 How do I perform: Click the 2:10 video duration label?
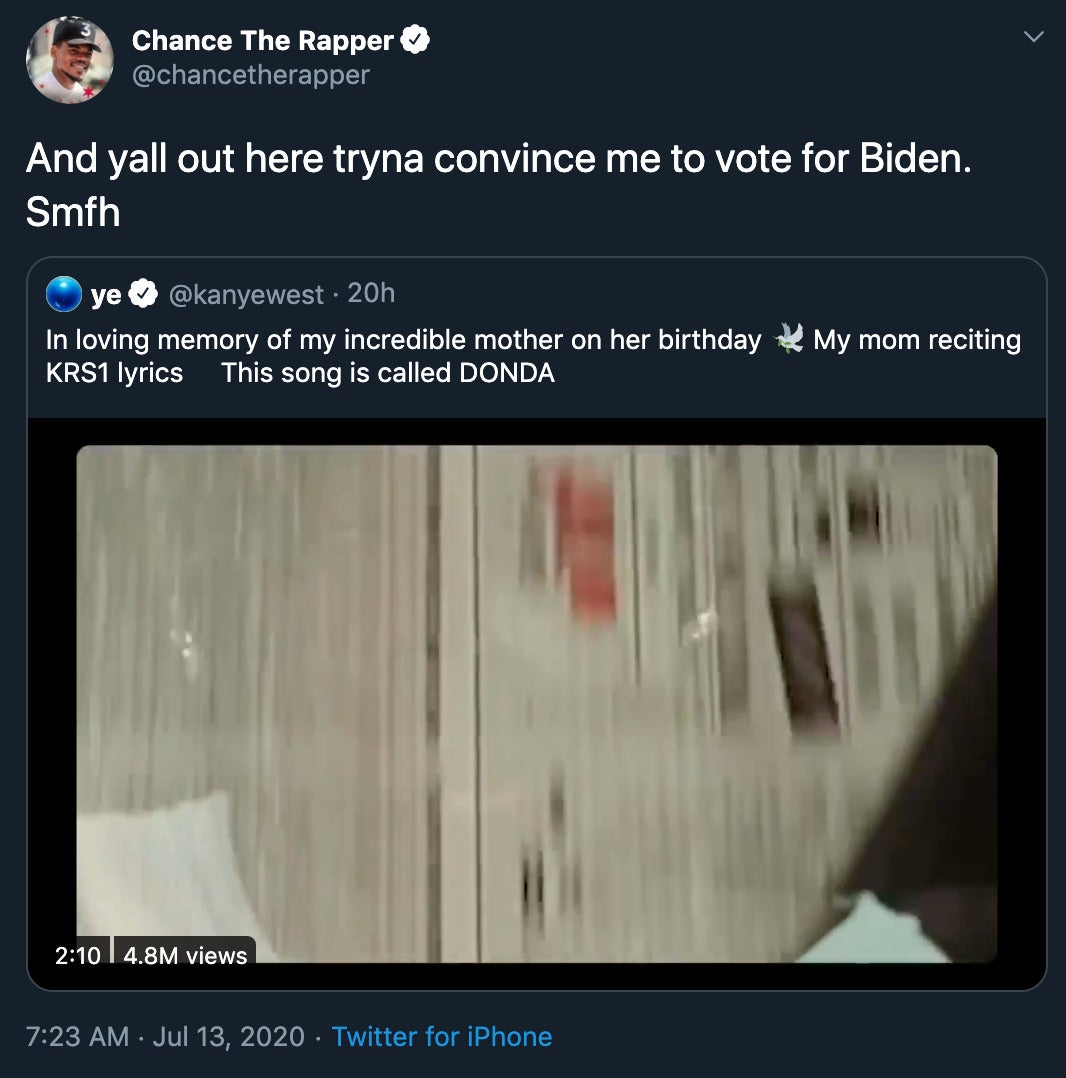pyautogui.click(x=78, y=955)
